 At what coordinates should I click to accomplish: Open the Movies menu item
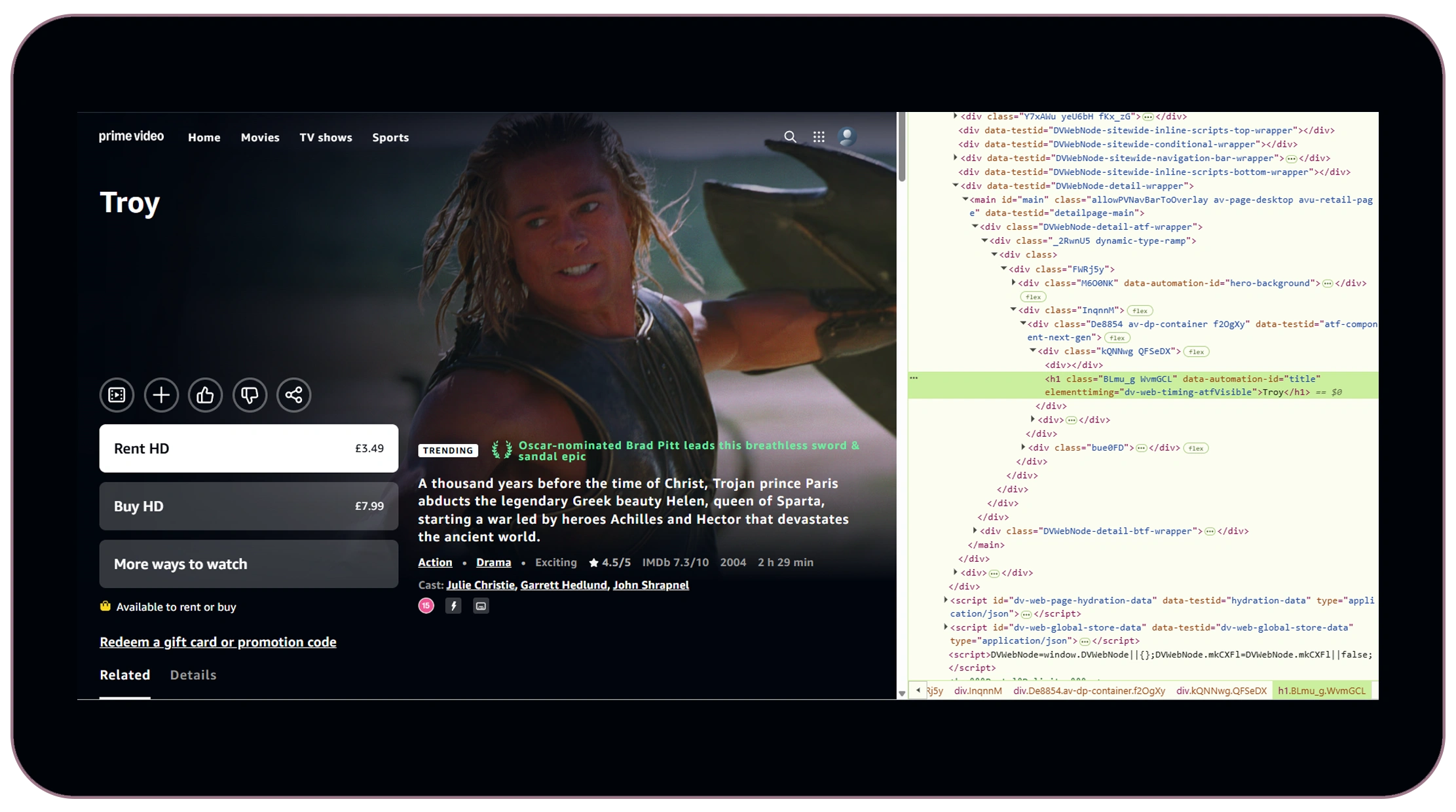260,138
